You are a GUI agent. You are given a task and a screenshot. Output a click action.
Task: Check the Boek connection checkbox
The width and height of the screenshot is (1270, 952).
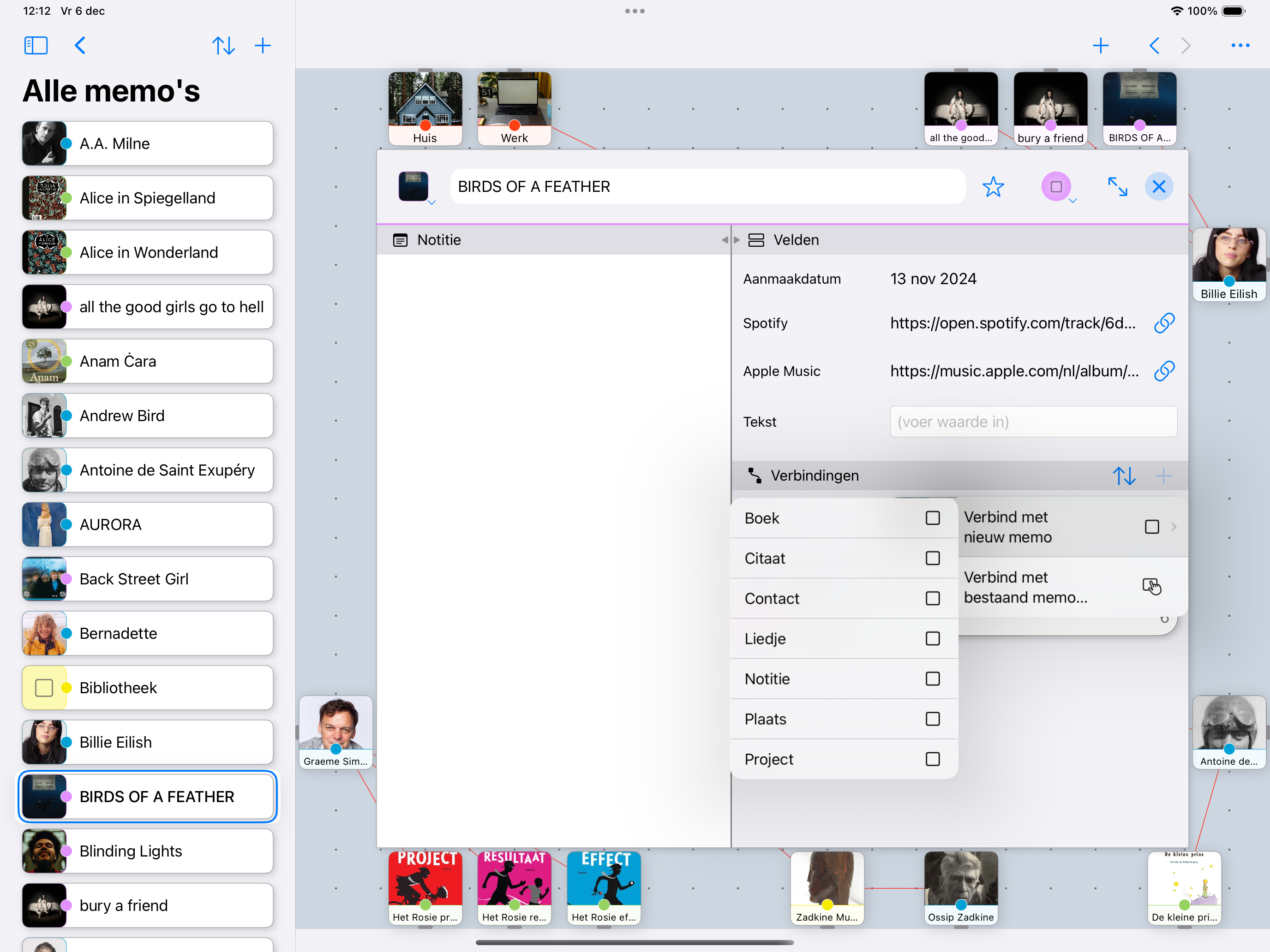click(x=933, y=518)
